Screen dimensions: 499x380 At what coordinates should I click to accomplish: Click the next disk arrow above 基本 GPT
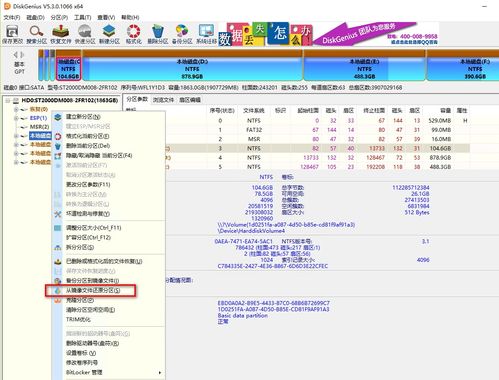(22, 55)
